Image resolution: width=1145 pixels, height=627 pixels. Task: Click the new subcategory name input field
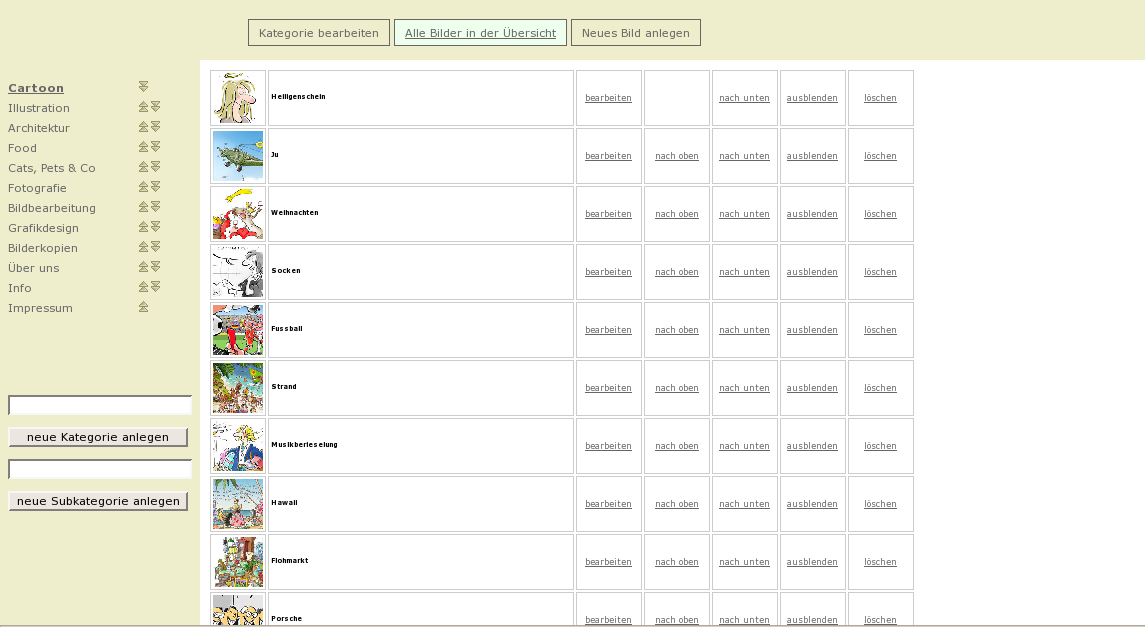click(x=100, y=469)
